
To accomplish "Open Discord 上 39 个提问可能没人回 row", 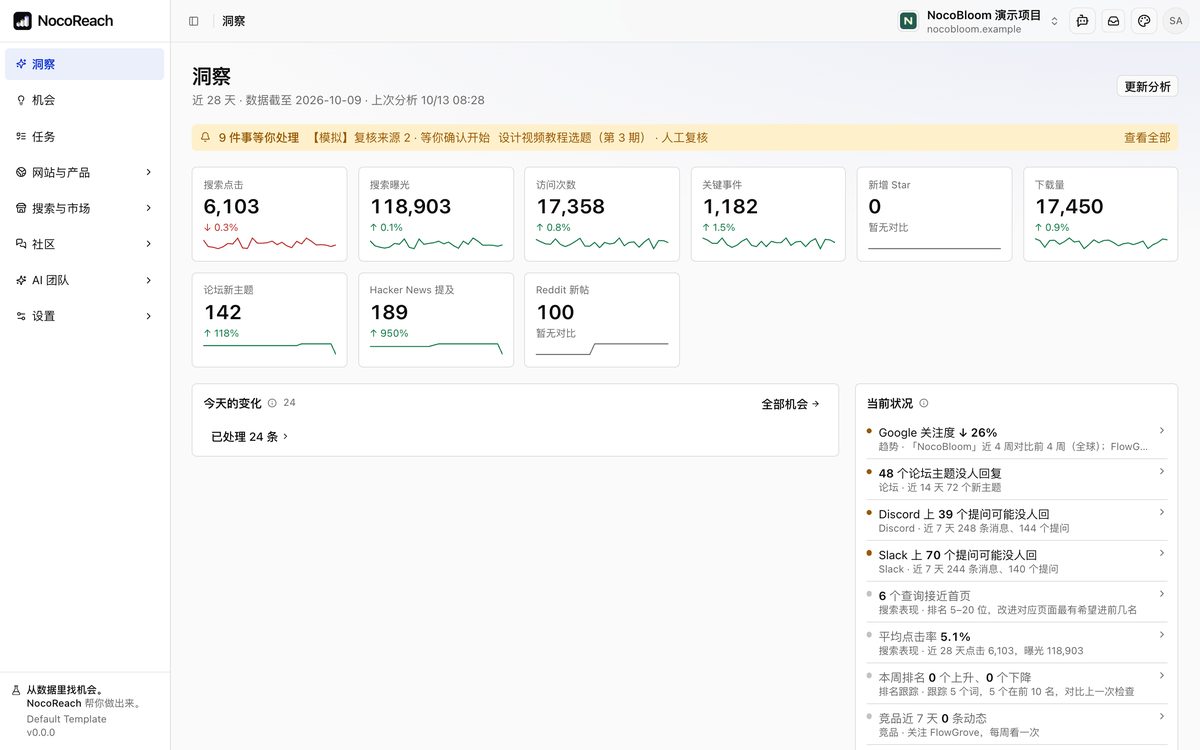I will point(1016,521).
